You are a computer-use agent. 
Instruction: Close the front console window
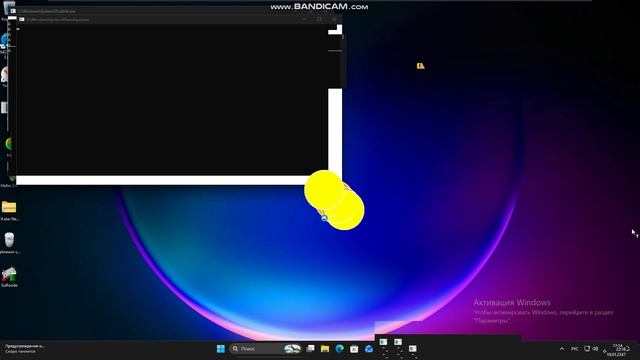click(334, 19)
